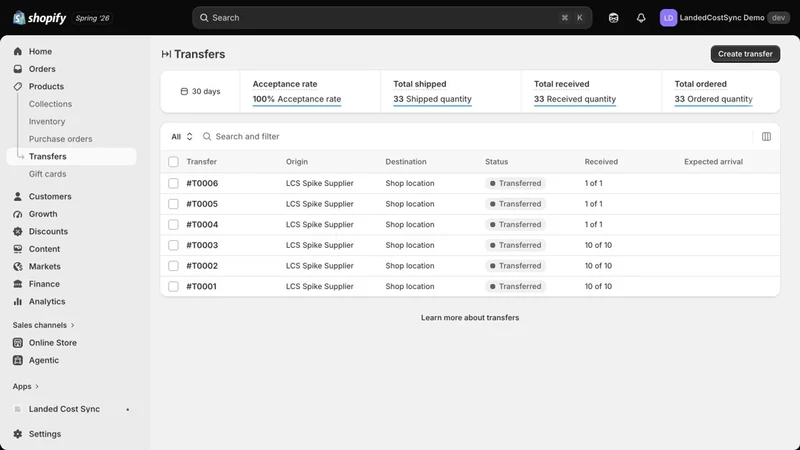Click the Settings gear icon

pyautogui.click(x=18, y=434)
